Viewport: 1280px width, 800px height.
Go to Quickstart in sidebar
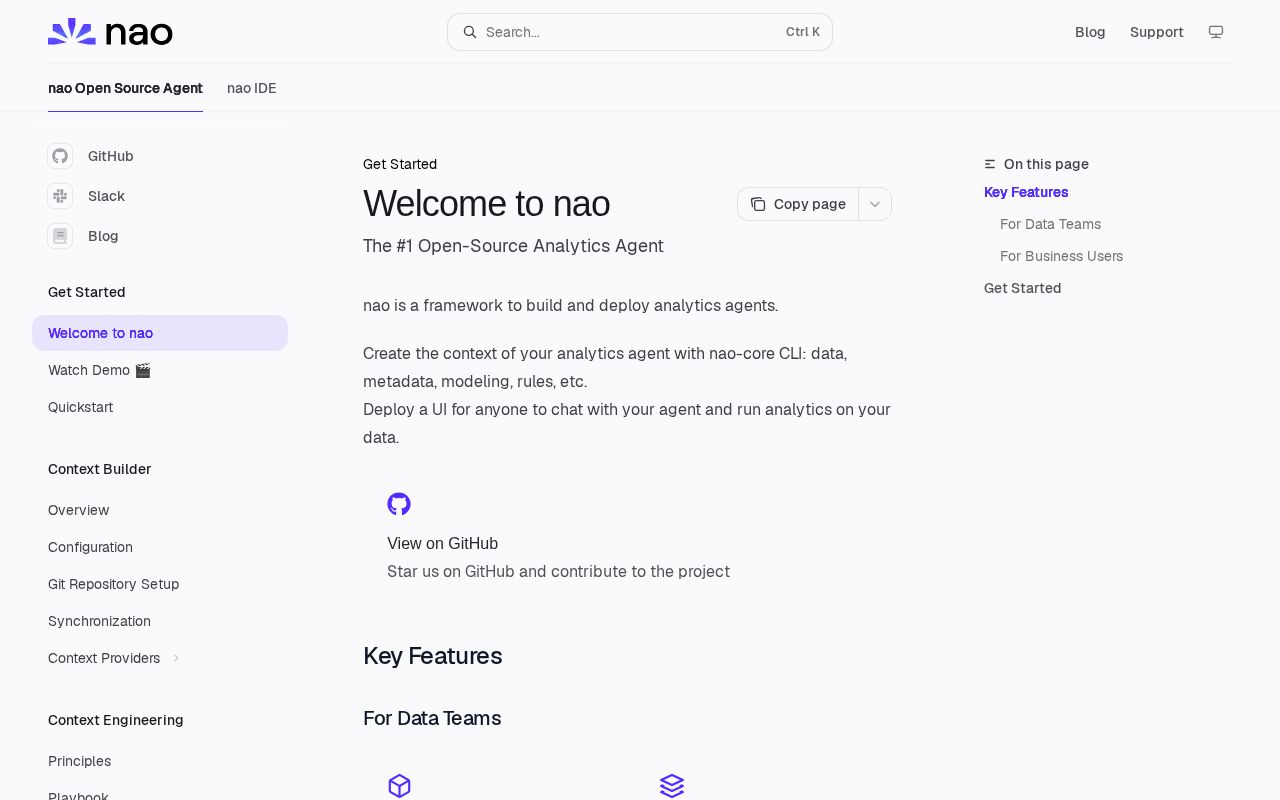[x=160, y=407]
